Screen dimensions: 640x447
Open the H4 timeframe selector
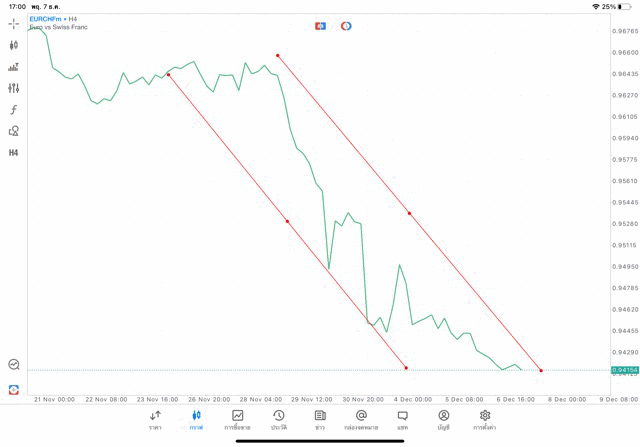(14, 153)
